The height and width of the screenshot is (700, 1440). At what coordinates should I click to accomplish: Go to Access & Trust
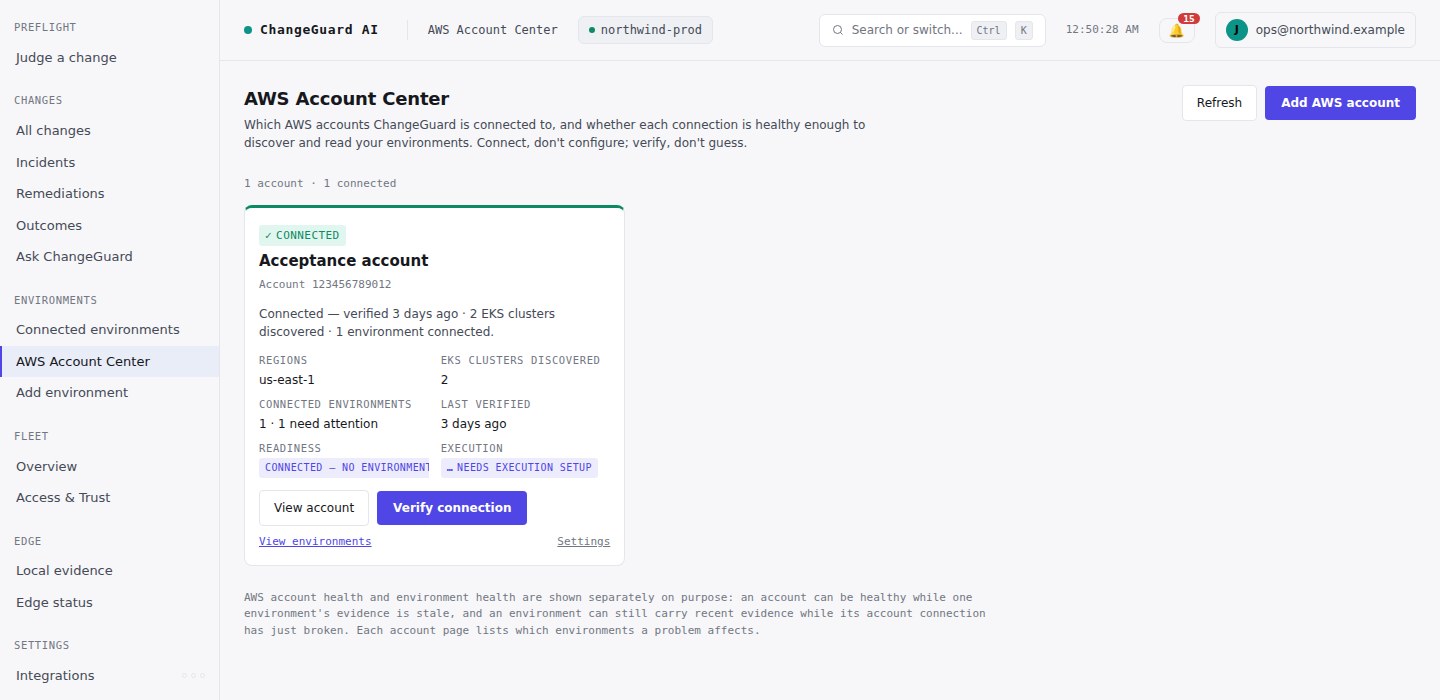110,498
